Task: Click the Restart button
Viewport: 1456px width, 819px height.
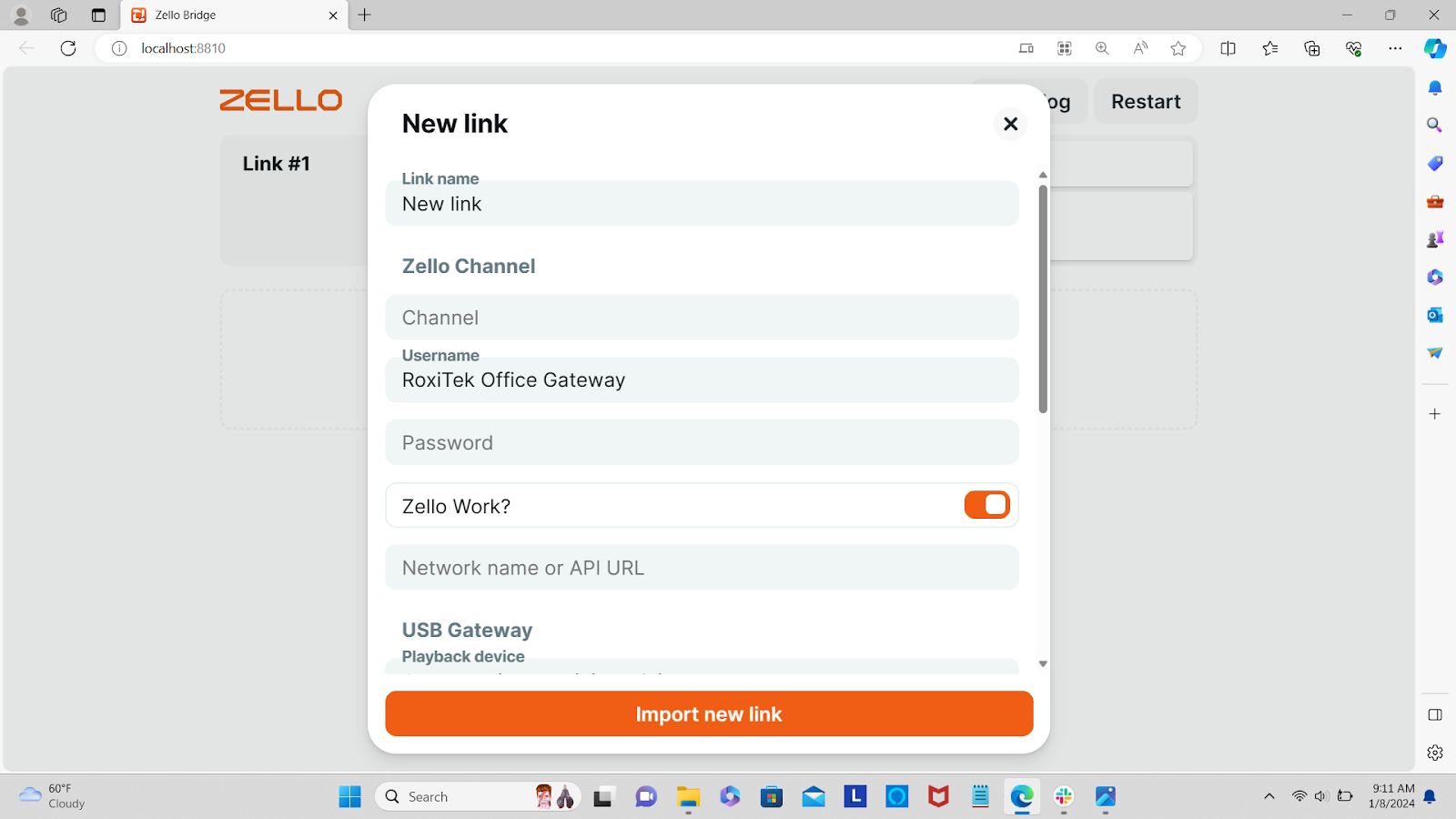Action: coord(1146,101)
